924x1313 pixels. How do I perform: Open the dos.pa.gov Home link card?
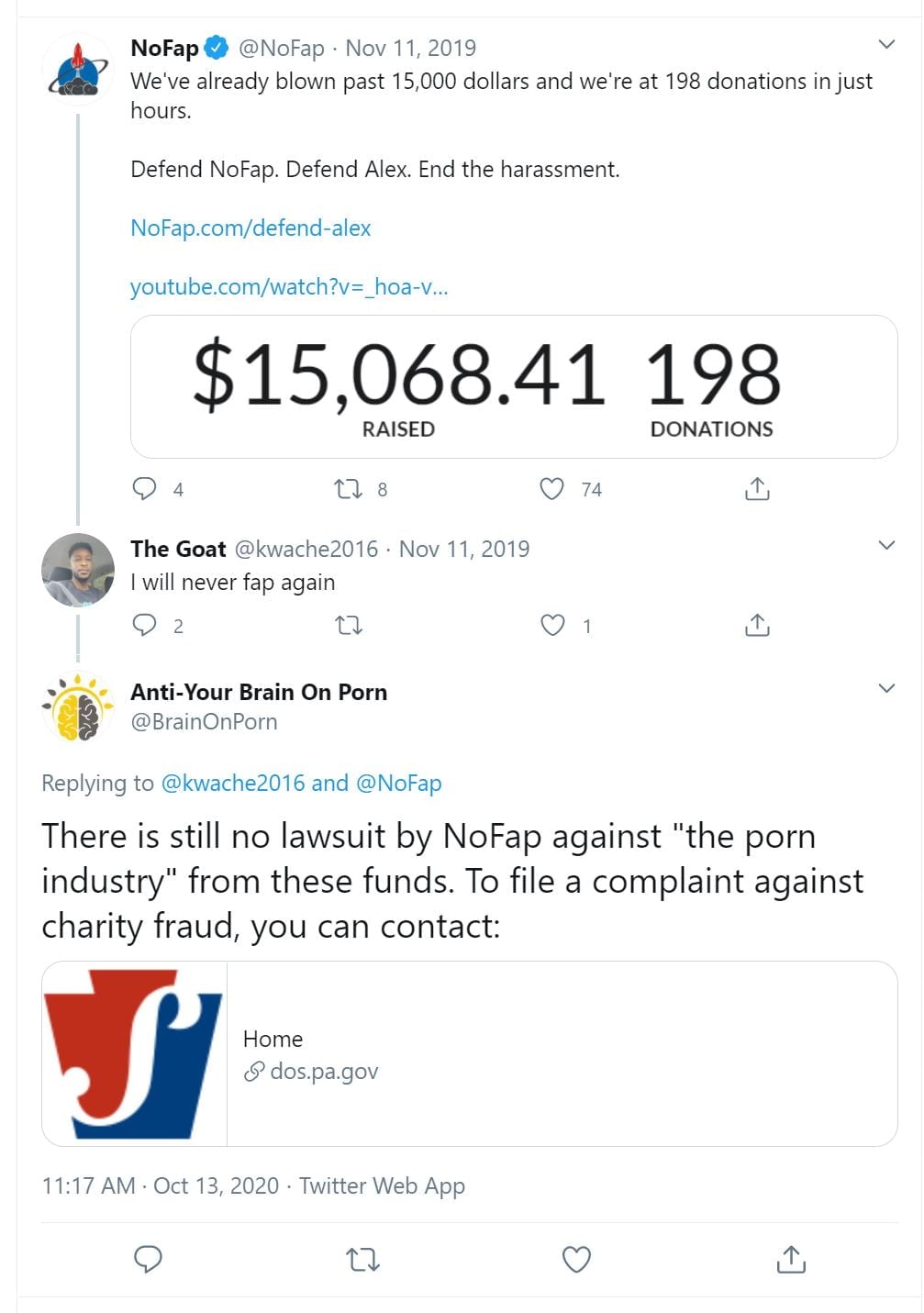pyautogui.click(x=469, y=1053)
